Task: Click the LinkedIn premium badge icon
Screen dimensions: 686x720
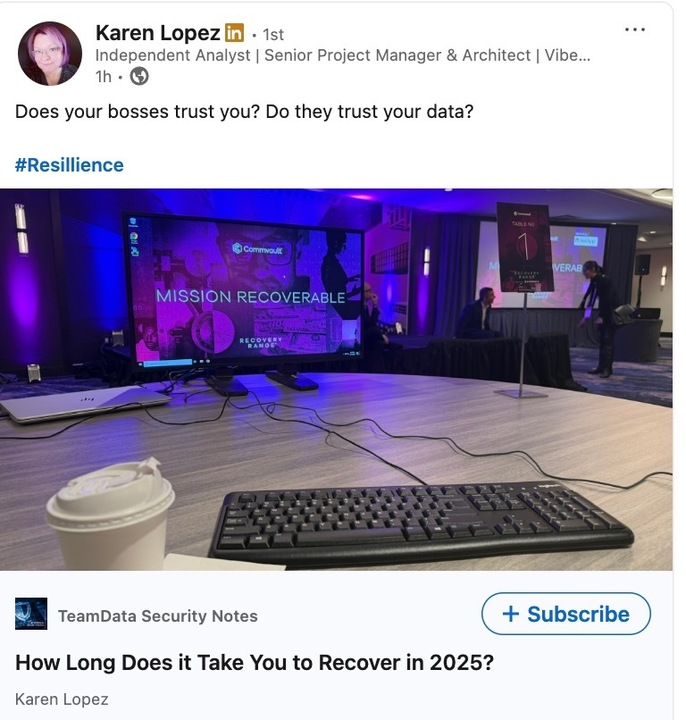Action: coord(234,33)
